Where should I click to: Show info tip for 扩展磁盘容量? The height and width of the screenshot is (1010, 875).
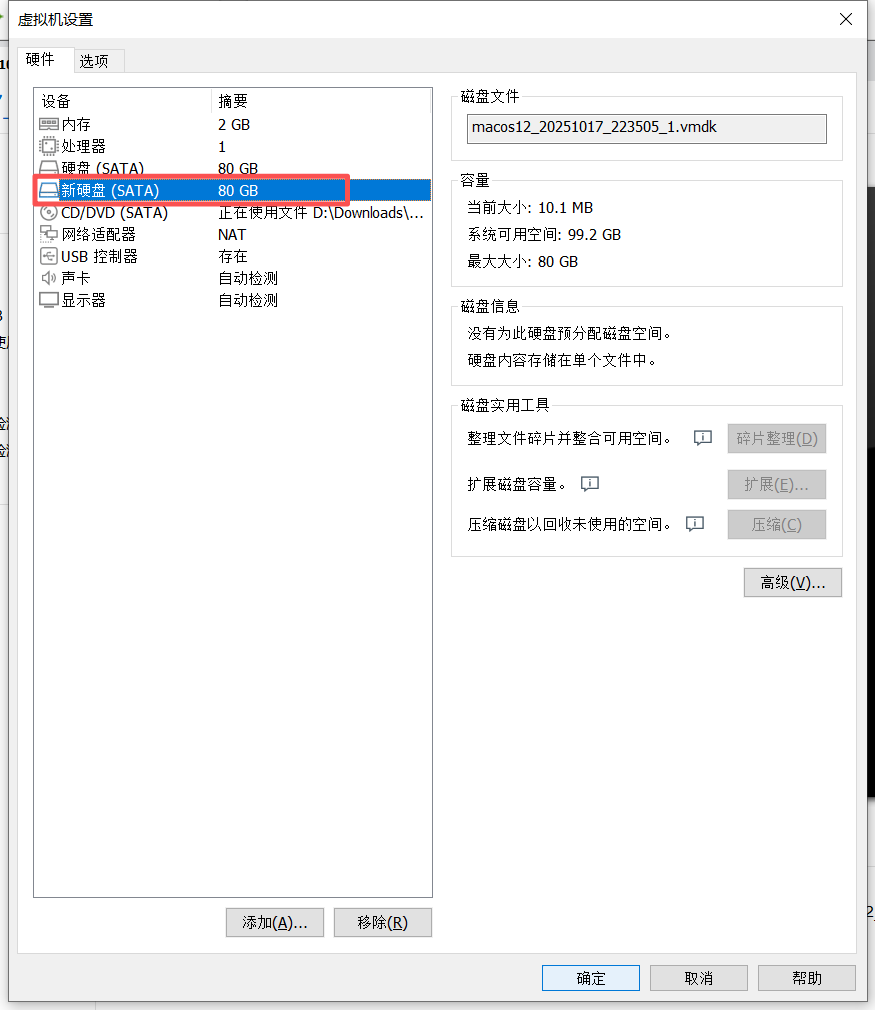pos(590,484)
